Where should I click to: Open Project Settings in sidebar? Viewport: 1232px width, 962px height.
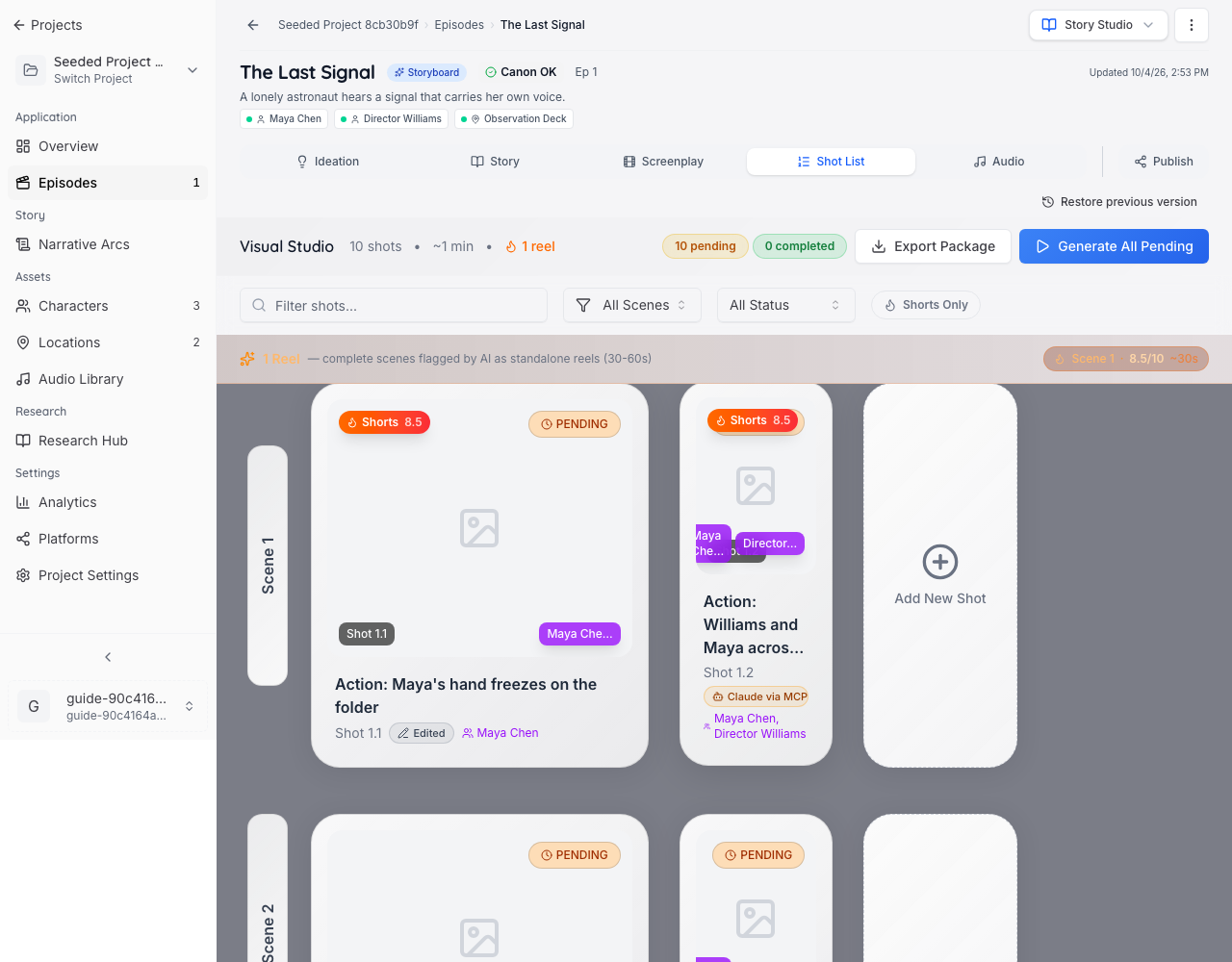pyautogui.click(x=108, y=575)
